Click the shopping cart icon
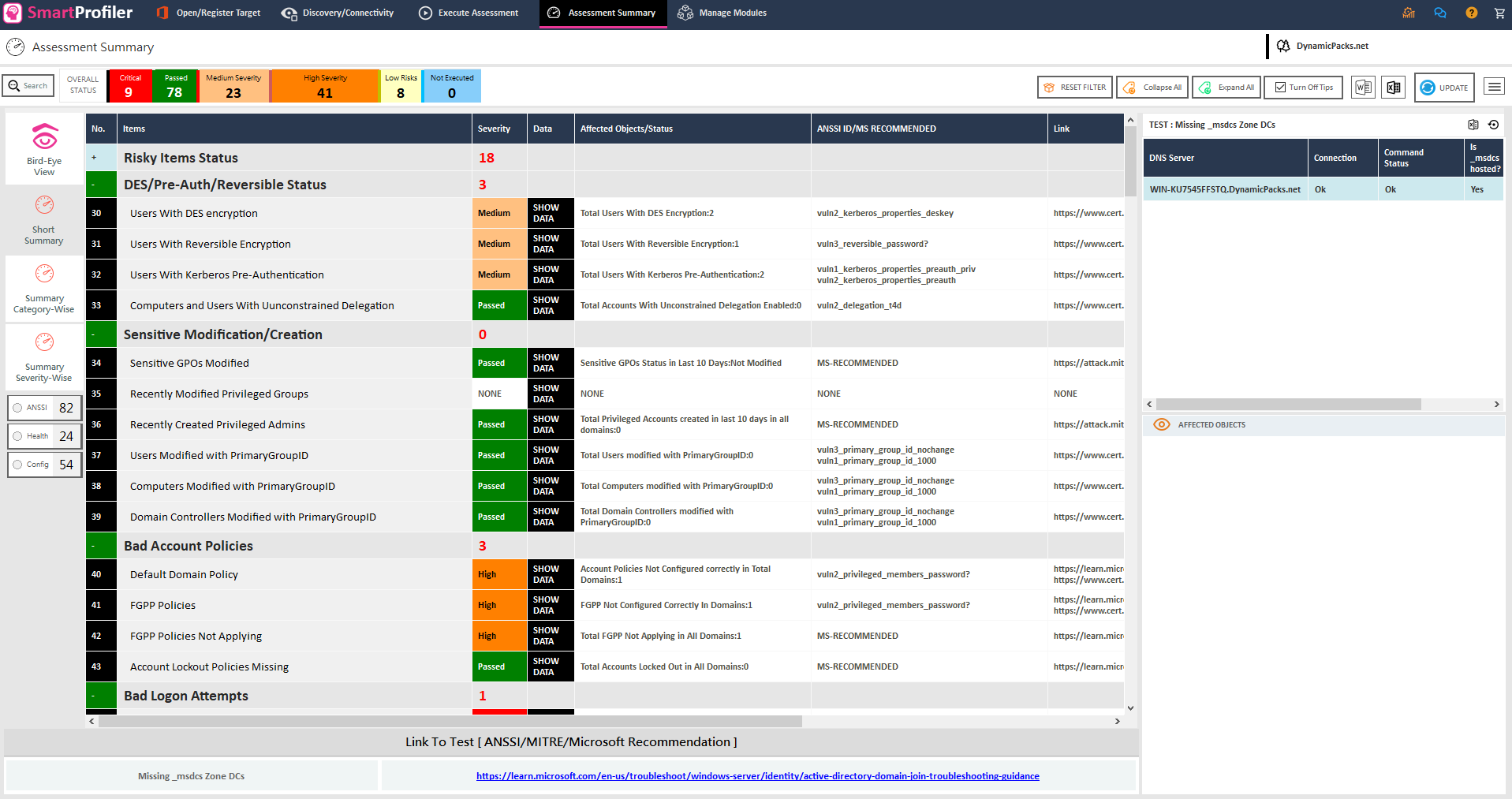 1499,13
